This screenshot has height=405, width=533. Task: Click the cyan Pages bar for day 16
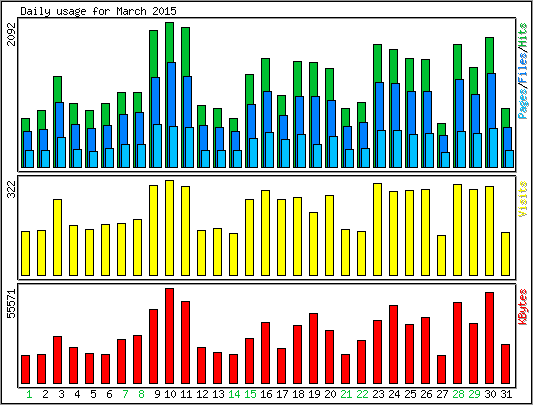click(270, 150)
